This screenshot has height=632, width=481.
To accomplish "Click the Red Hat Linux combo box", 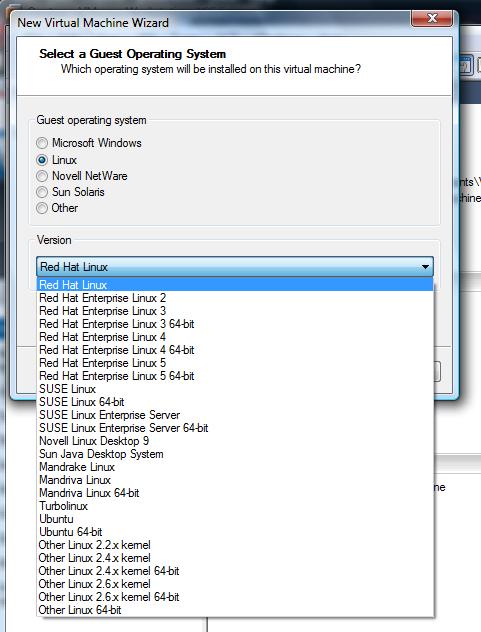I will [x=235, y=267].
